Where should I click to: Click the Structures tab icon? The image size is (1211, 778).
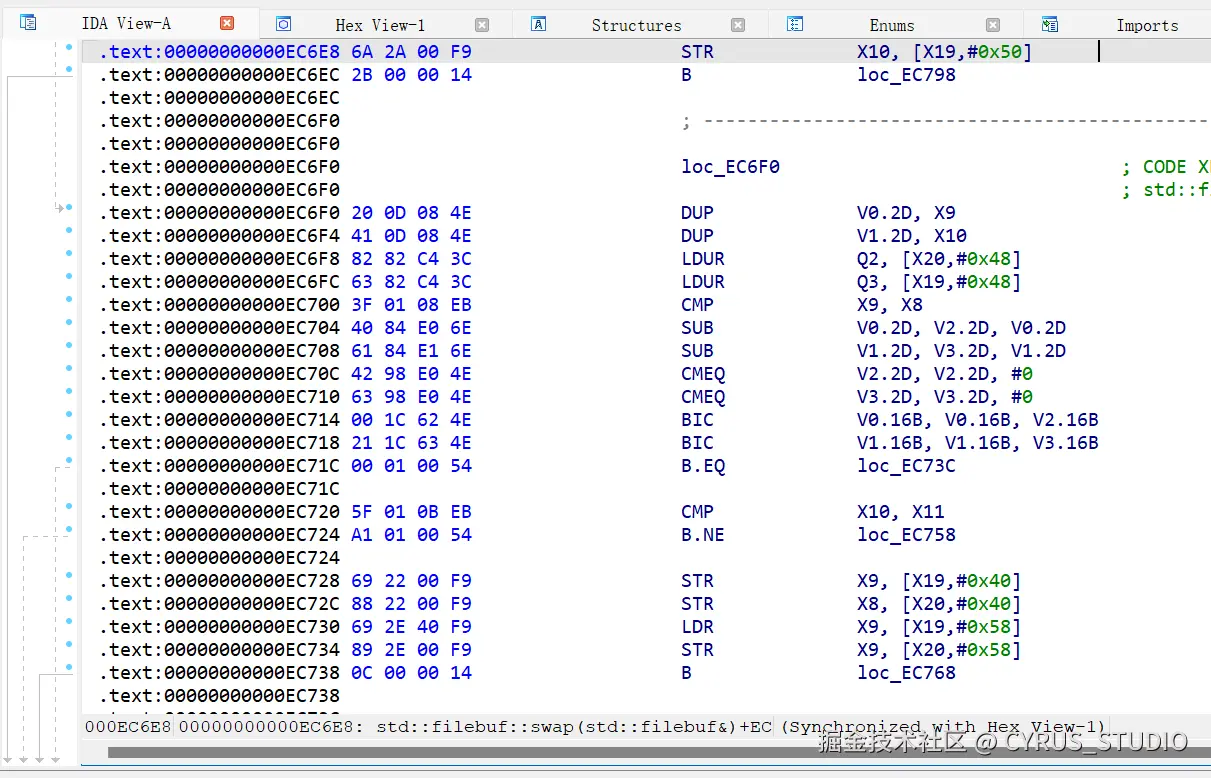click(x=538, y=24)
